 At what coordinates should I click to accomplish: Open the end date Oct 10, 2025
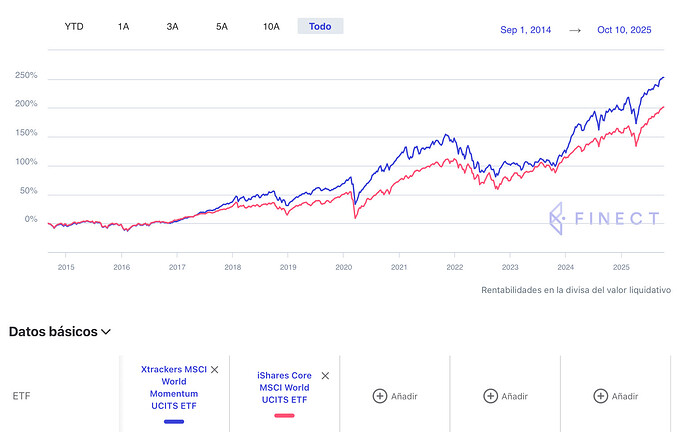624,30
